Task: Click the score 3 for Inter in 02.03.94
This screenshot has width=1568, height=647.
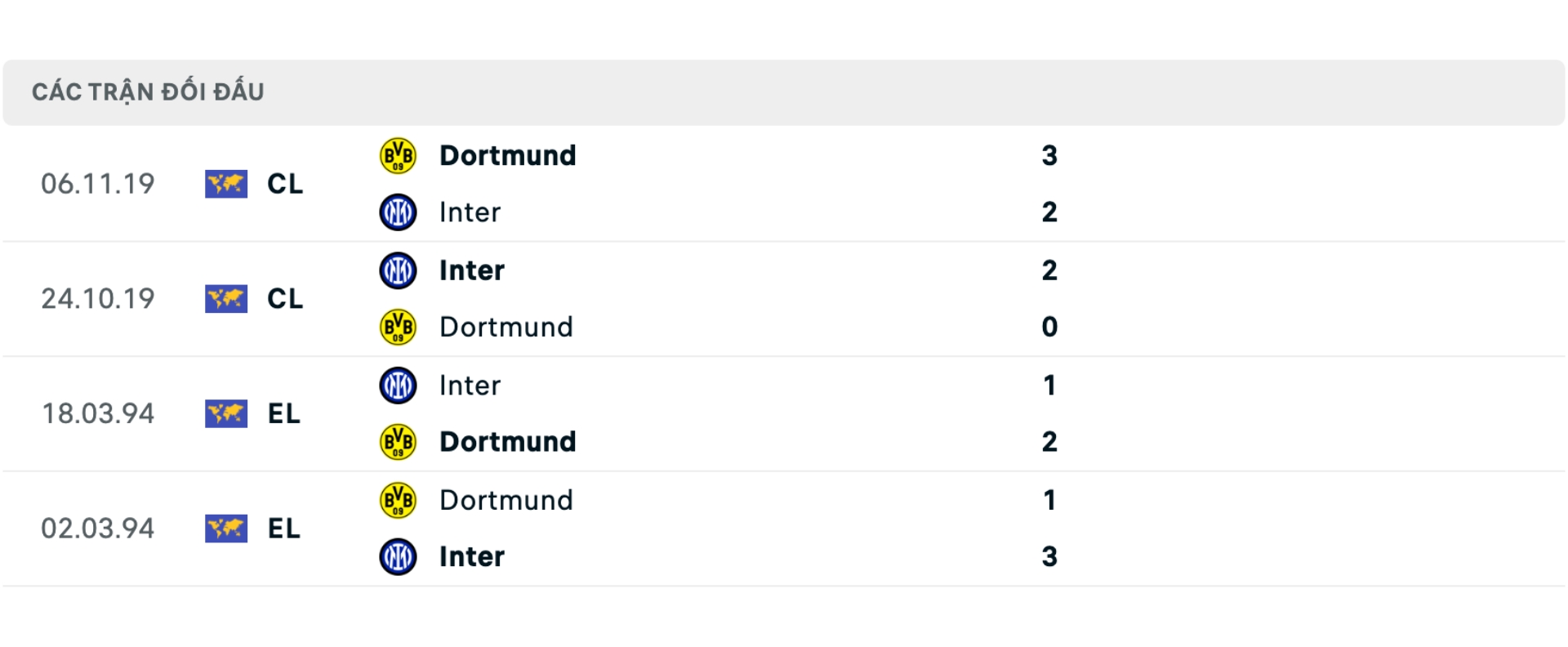Action: pyautogui.click(x=1051, y=556)
